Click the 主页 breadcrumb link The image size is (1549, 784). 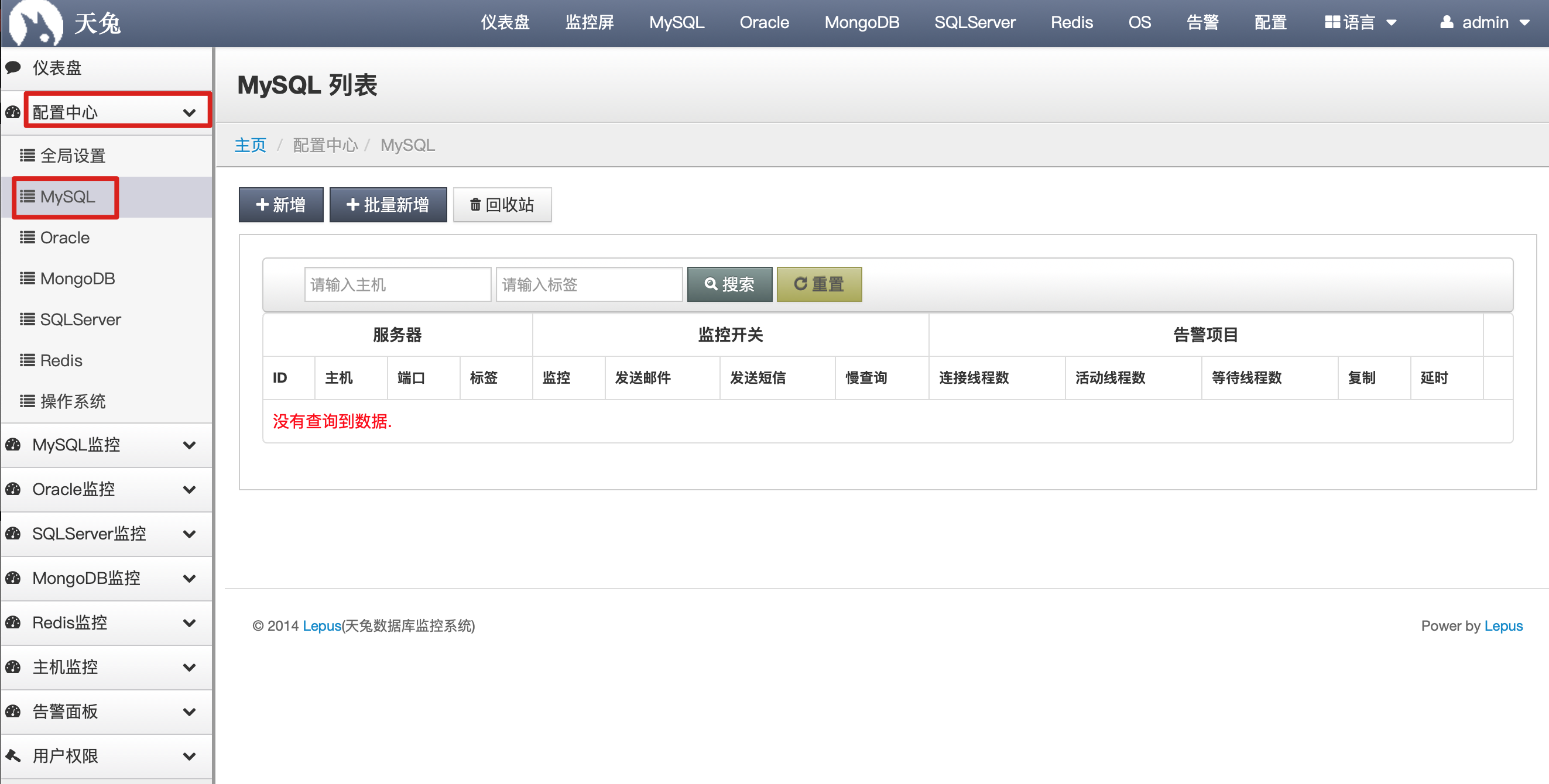pos(250,145)
